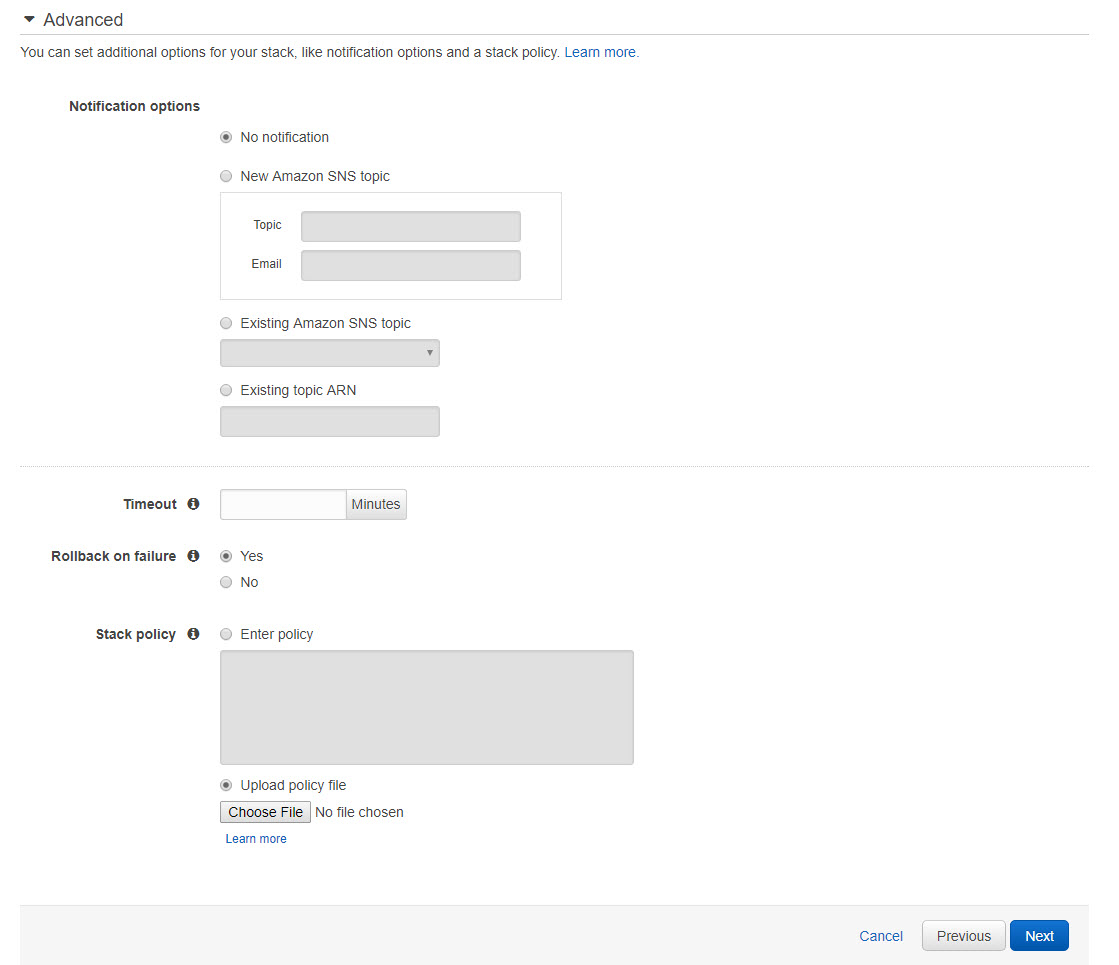The image size is (1119, 965).
Task: Click the Cancel link
Action: click(881, 936)
